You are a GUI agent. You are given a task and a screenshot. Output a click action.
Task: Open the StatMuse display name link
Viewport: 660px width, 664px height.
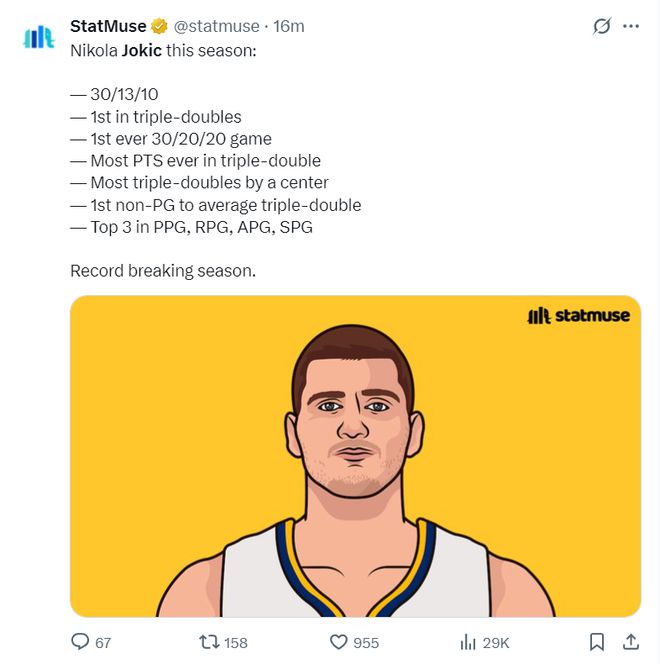coord(108,26)
